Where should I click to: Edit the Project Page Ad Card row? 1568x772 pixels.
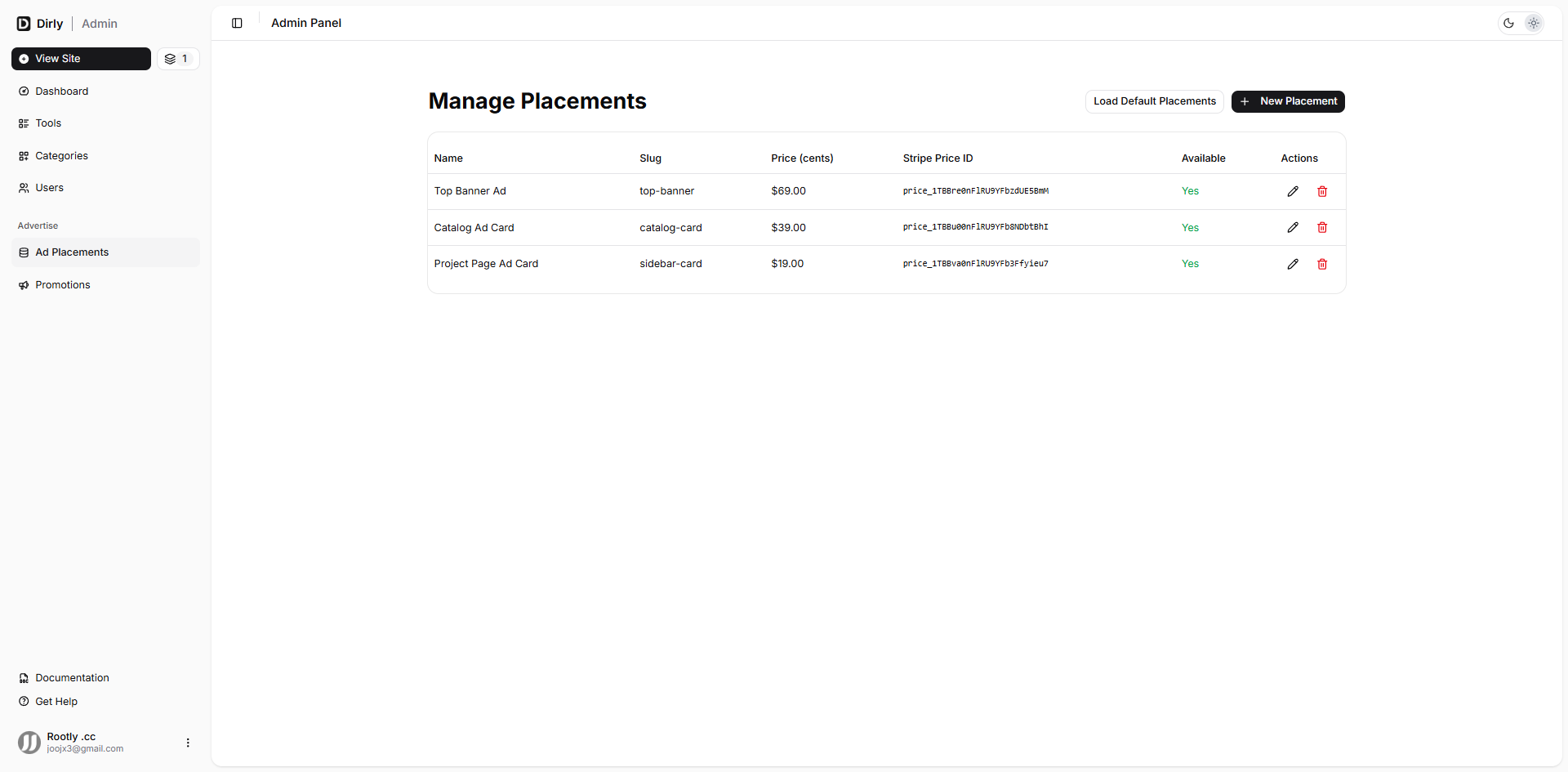pos(1292,264)
